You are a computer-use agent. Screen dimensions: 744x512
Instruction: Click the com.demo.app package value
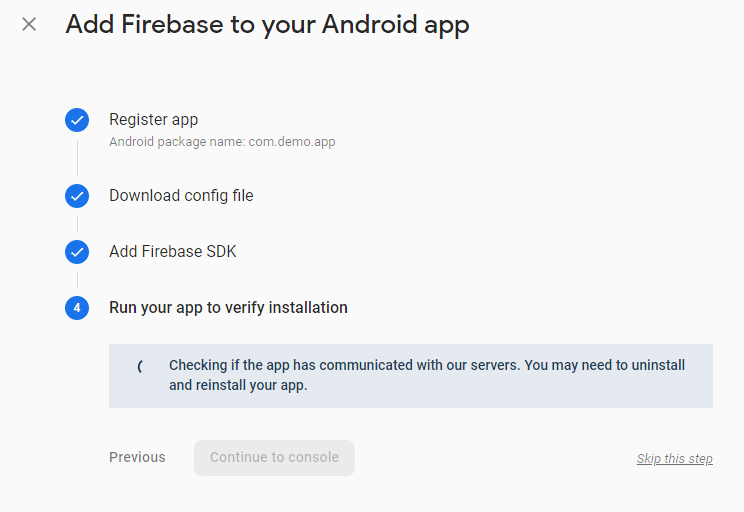click(x=292, y=142)
